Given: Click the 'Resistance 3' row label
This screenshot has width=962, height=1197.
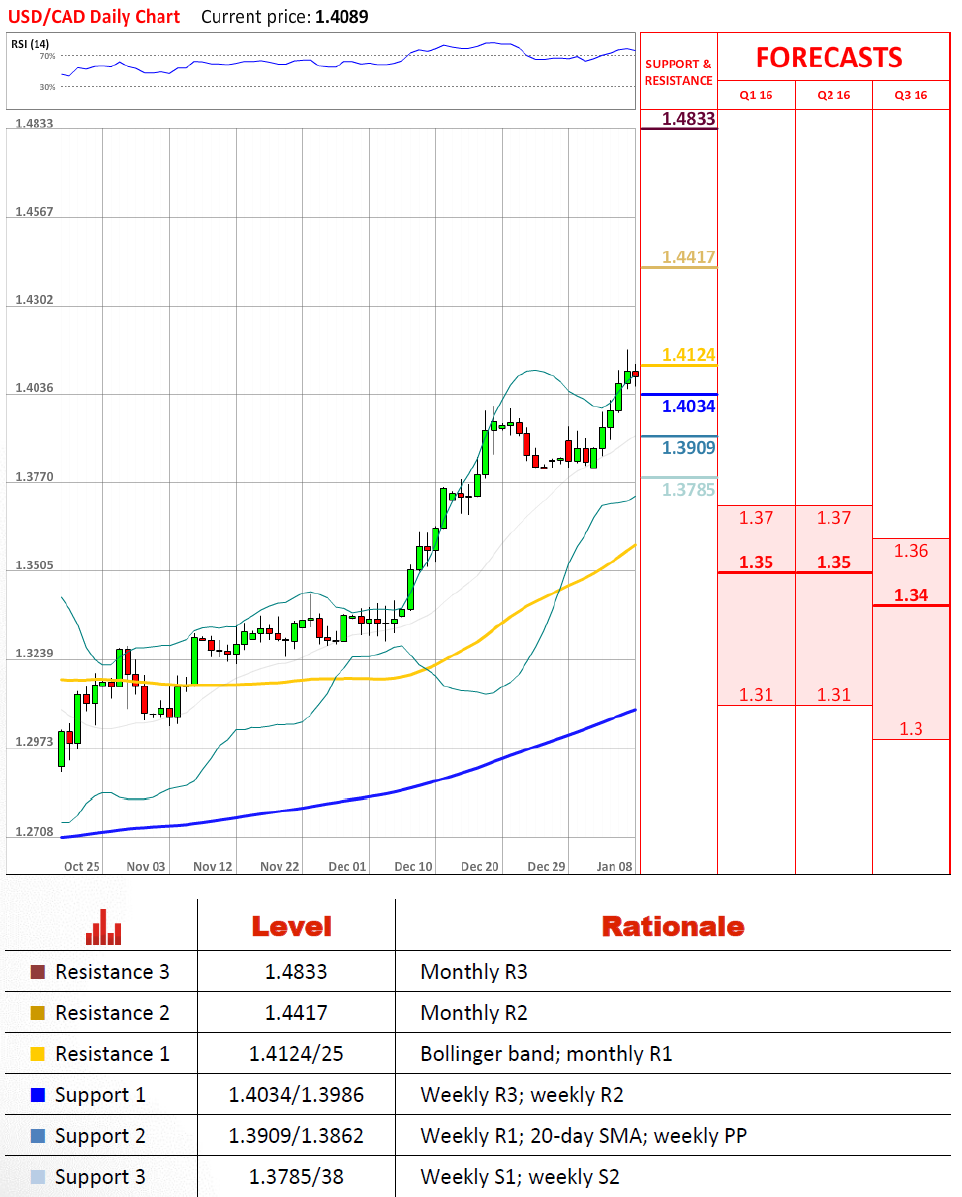Looking at the screenshot, I should click(112, 972).
